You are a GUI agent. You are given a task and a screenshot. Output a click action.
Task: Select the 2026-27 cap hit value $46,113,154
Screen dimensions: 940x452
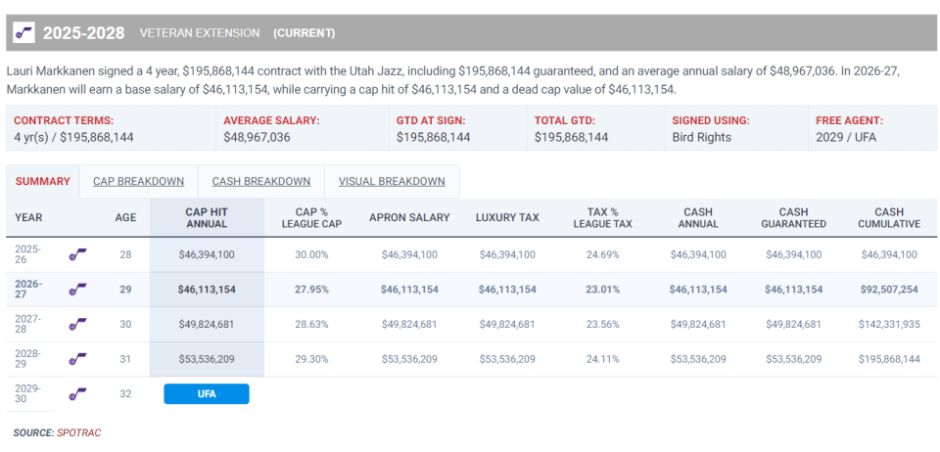click(207, 290)
